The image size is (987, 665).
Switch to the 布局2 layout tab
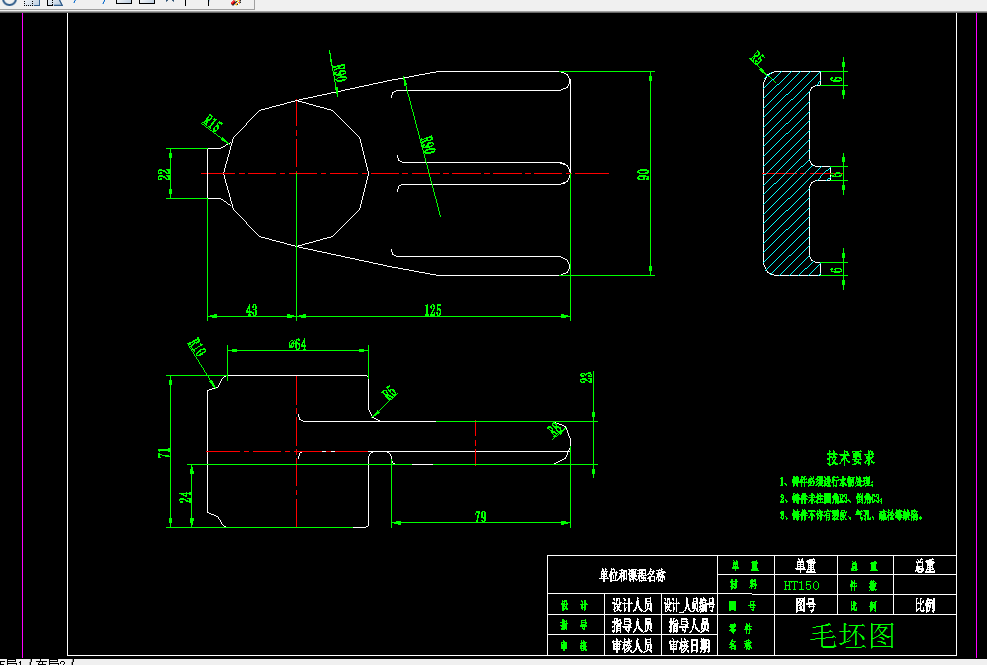tap(50, 662)
